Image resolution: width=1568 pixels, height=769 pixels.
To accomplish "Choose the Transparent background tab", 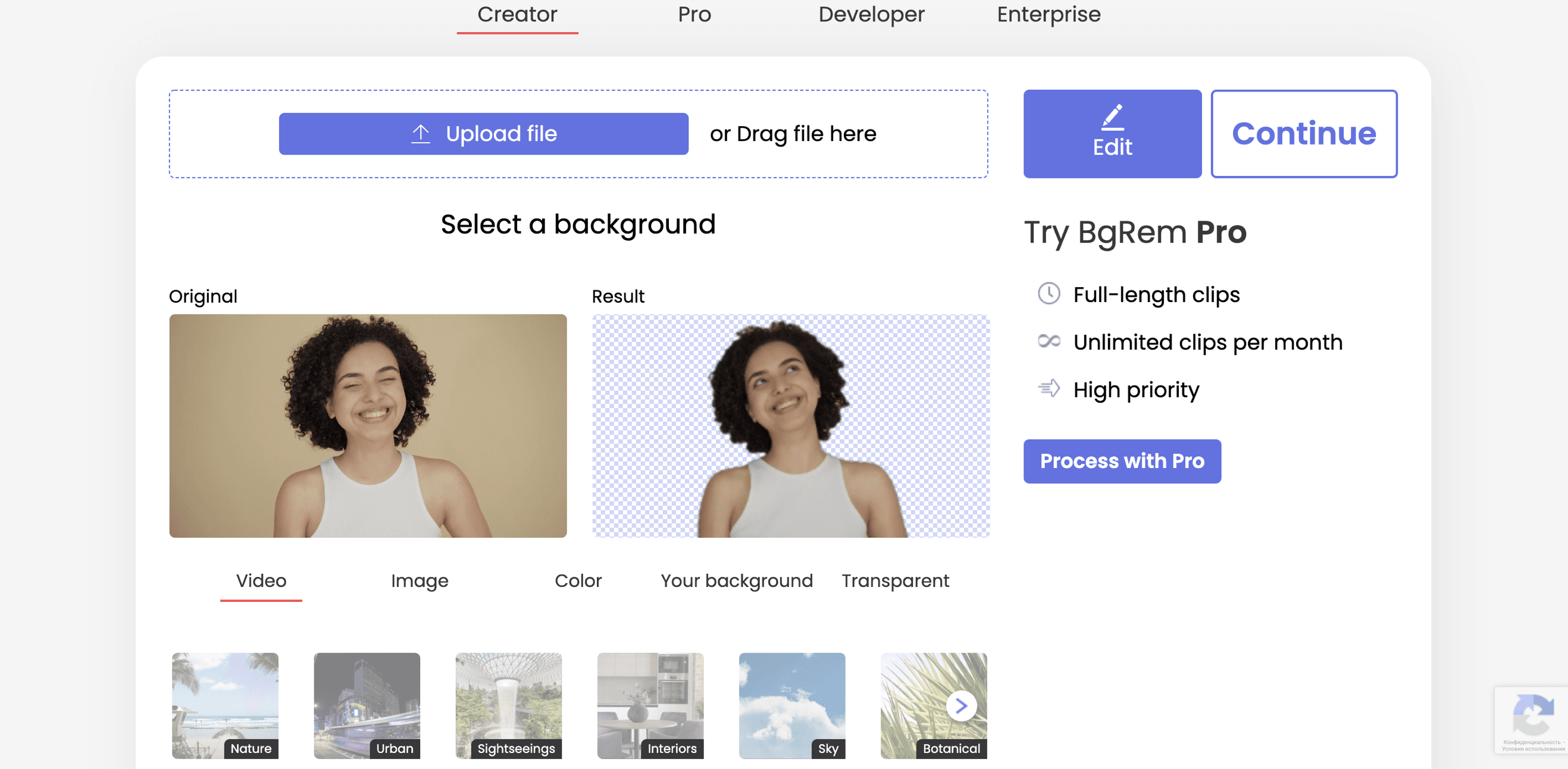I will pyautogui.click(x=896, y=581).
